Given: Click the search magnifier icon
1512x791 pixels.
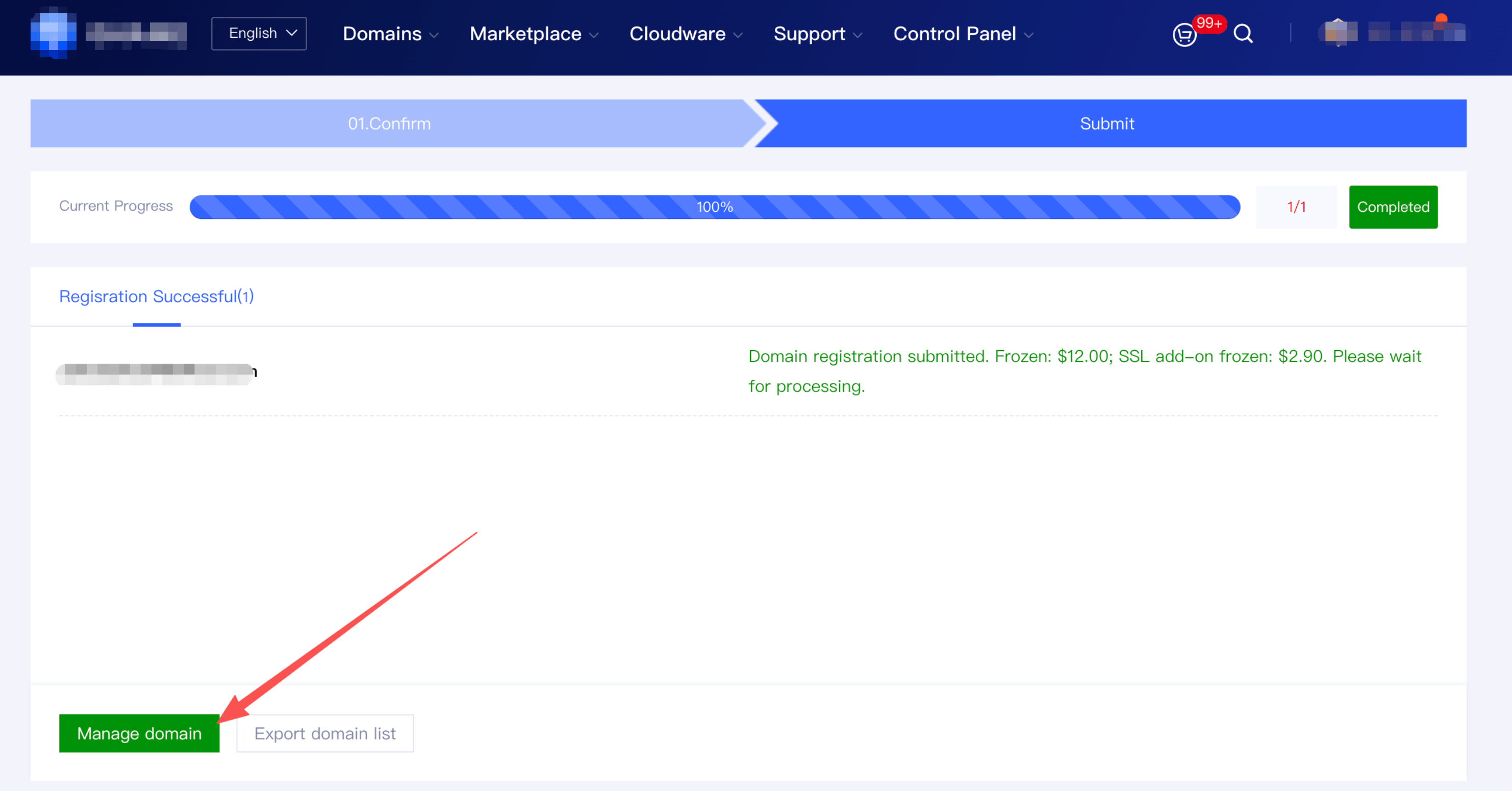Looking at the screenshot, I should (1243, 34).
